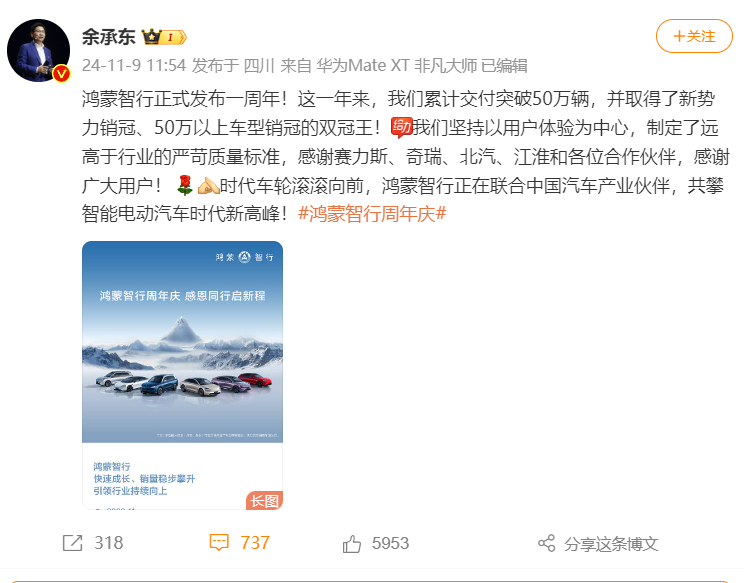Click the username 余承东

(x=109, y=37)
